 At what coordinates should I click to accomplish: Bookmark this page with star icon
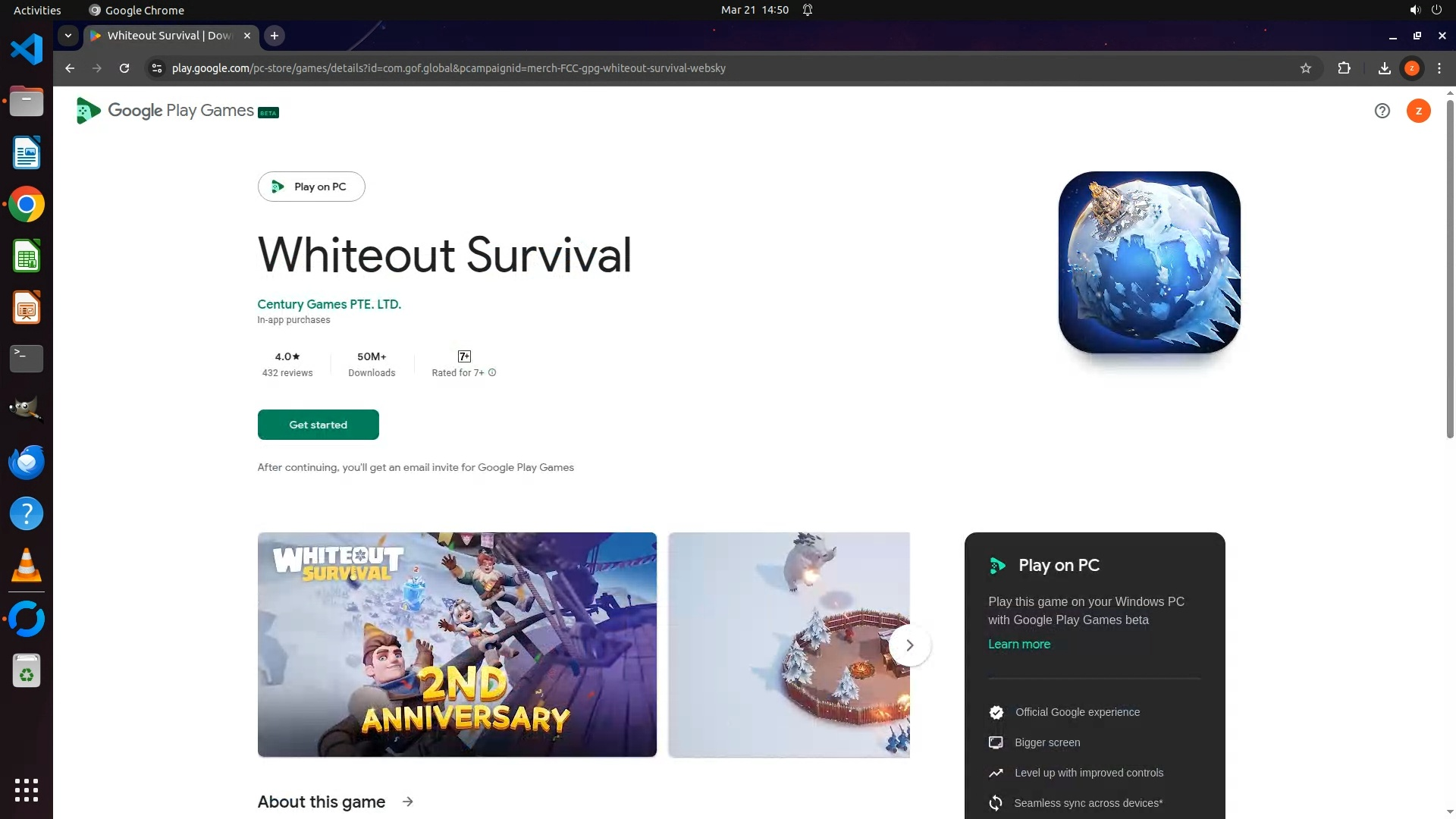click(1306, 68)
